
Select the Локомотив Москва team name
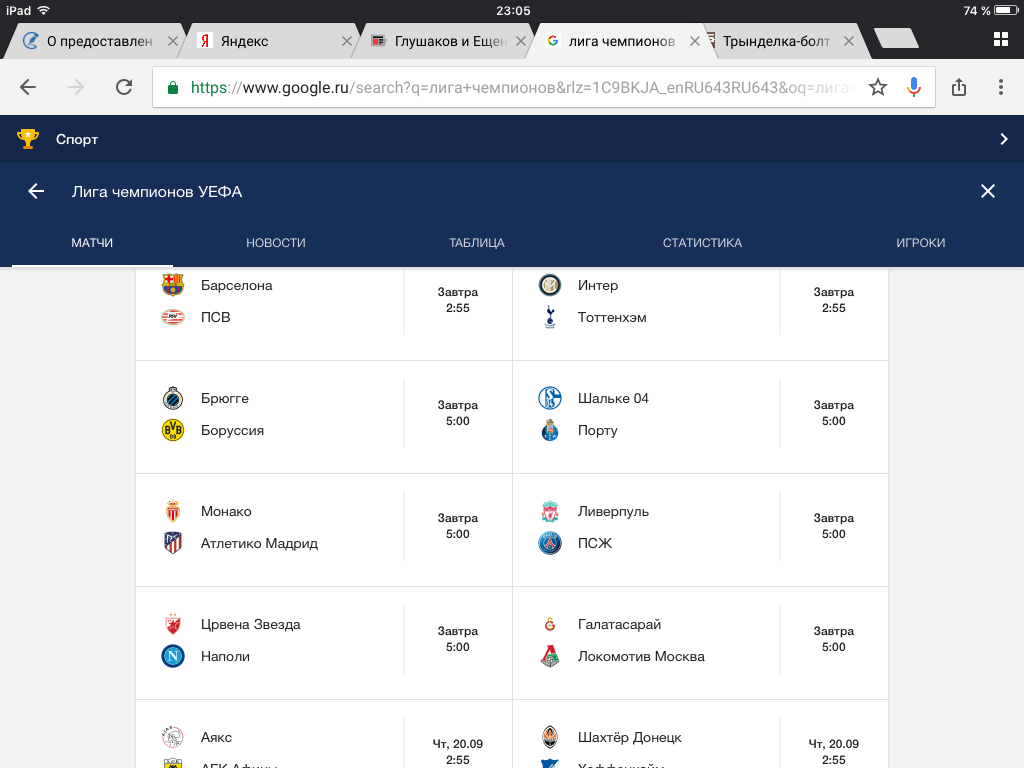tap(641, 656)
